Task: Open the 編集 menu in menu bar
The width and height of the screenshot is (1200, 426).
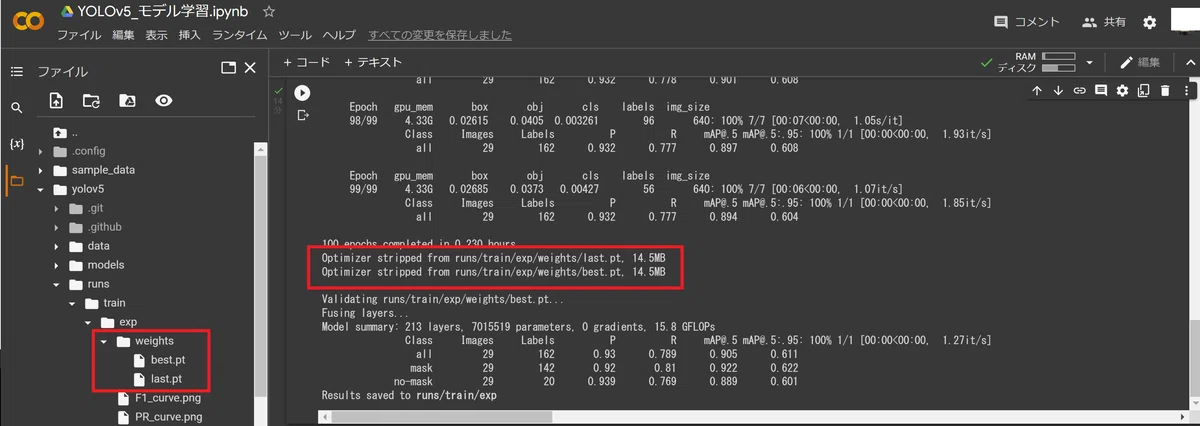Action: click(x=123, y=35)
